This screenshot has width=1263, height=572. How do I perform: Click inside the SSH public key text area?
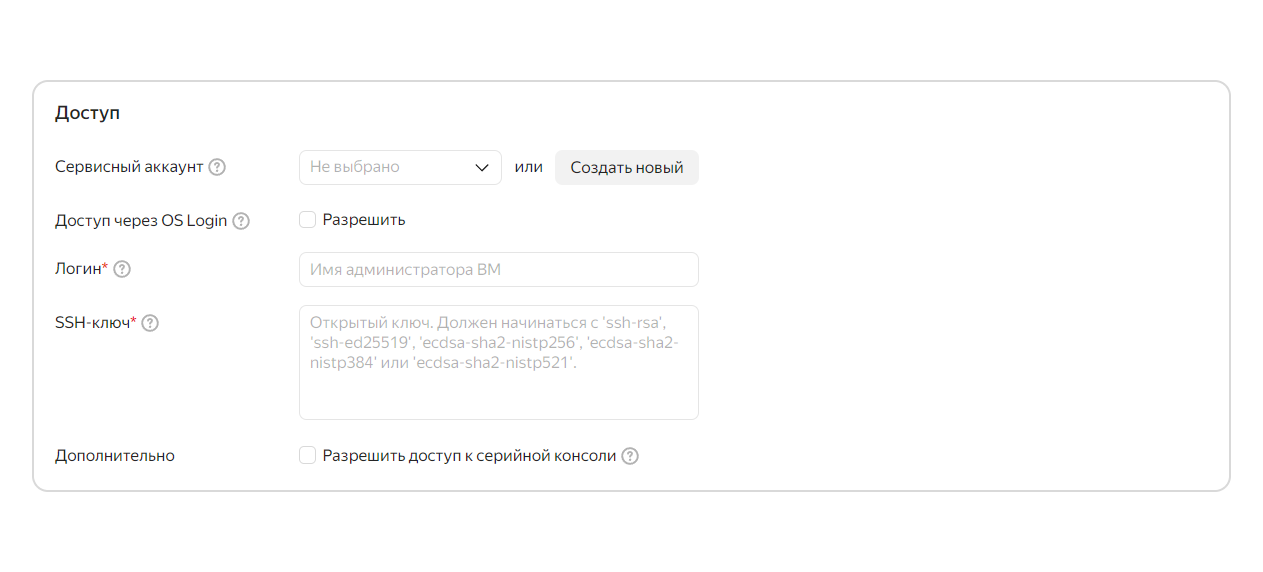point(499,362)
